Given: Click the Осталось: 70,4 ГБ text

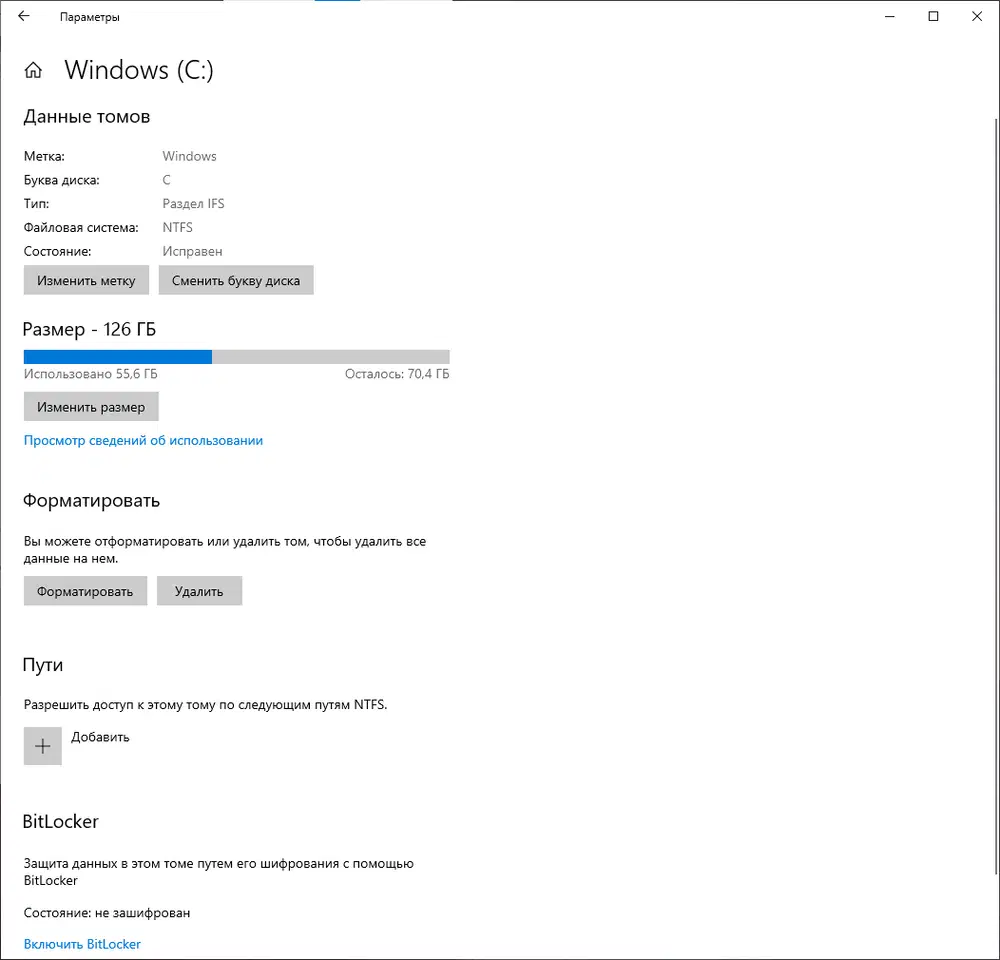Looking at the screenshot, I should [397, 374].
